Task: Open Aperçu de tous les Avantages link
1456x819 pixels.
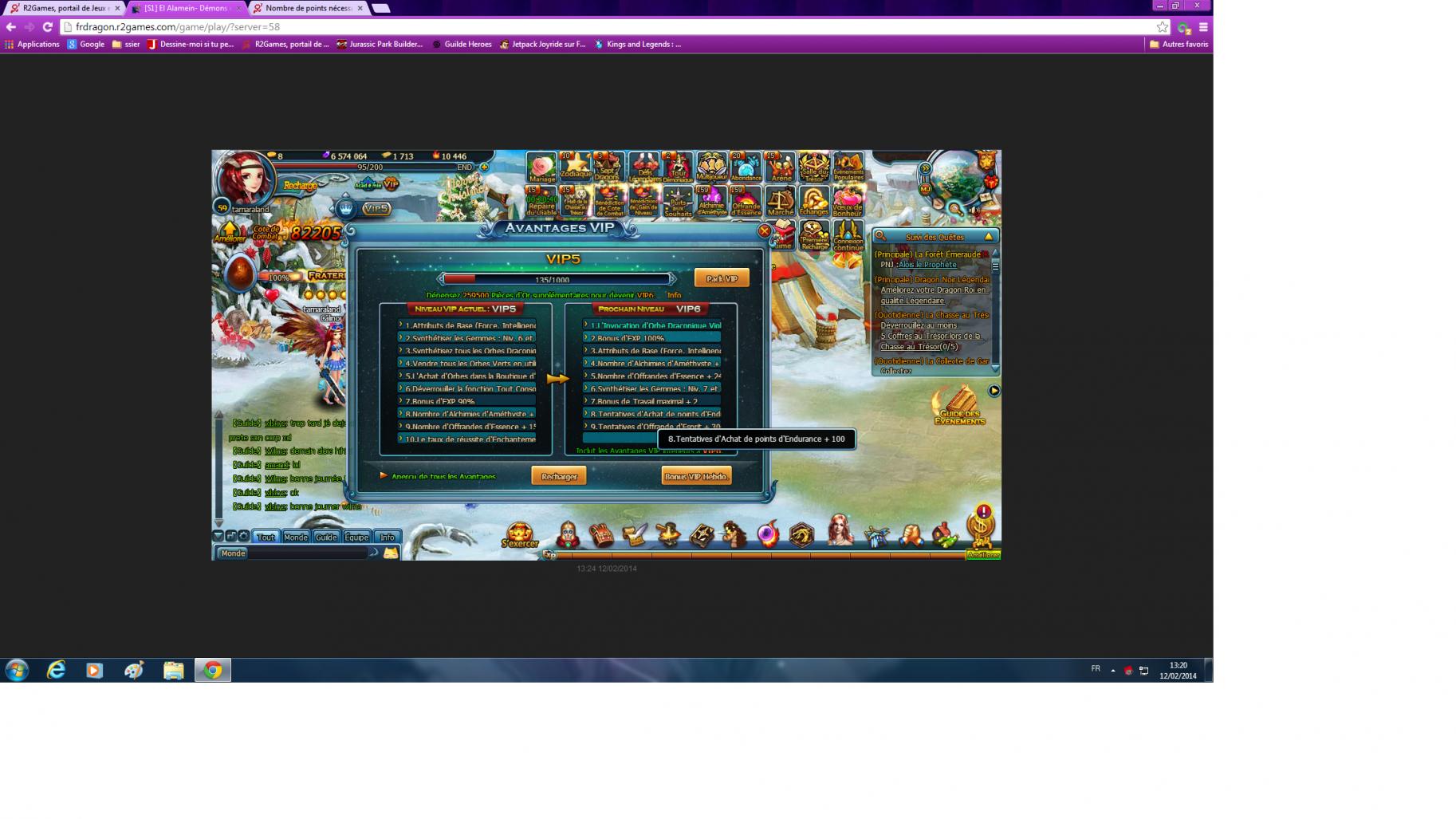Action: [x=443, y=477]
